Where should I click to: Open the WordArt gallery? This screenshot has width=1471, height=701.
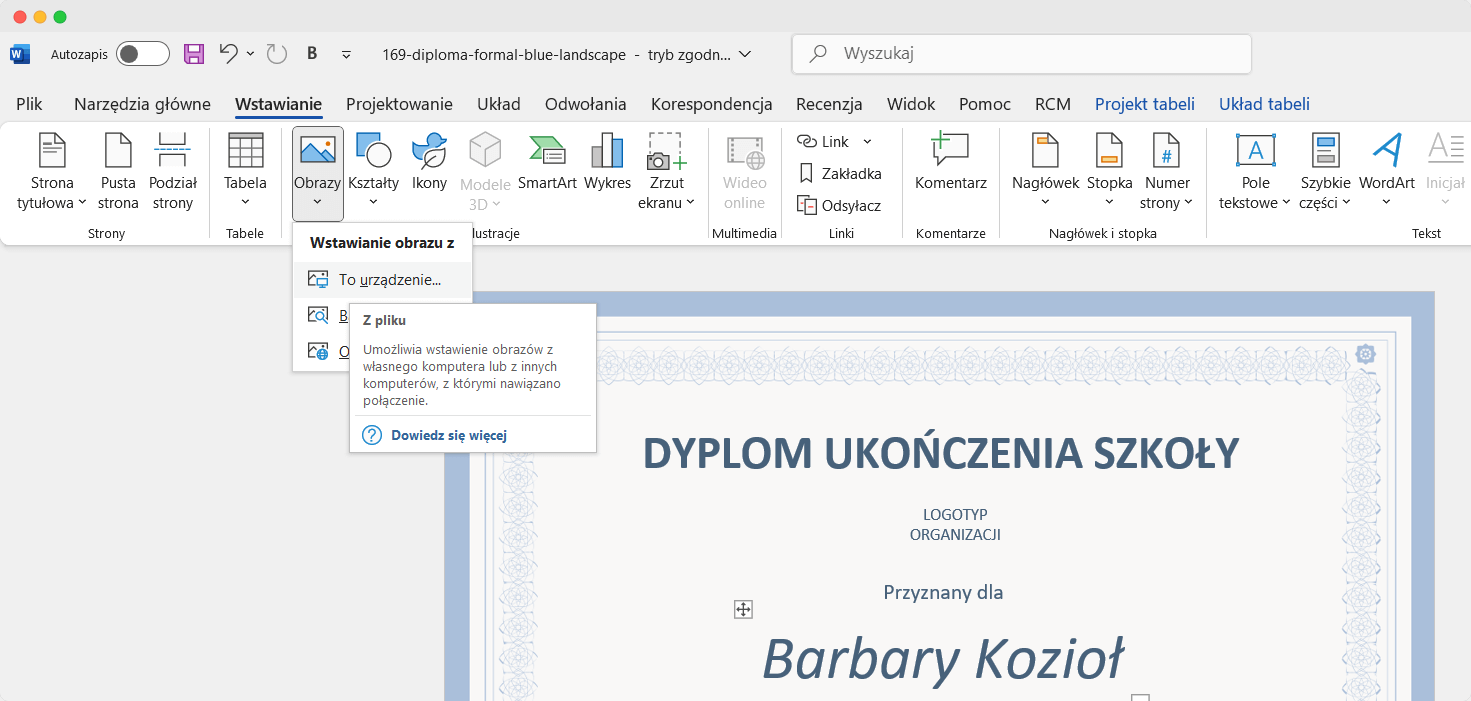(1386, 172)
